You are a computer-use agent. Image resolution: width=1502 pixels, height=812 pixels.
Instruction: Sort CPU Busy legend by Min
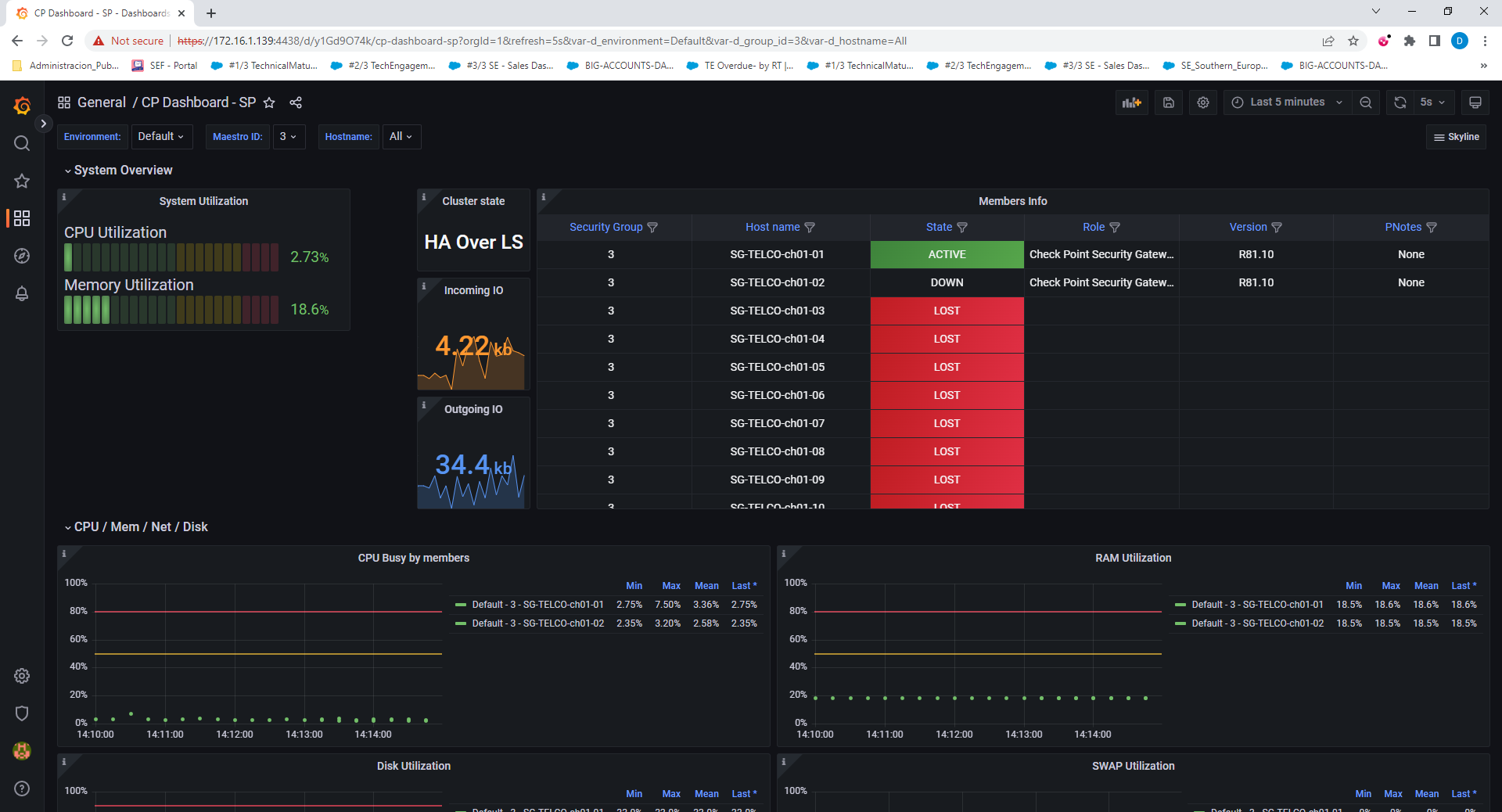634,586
